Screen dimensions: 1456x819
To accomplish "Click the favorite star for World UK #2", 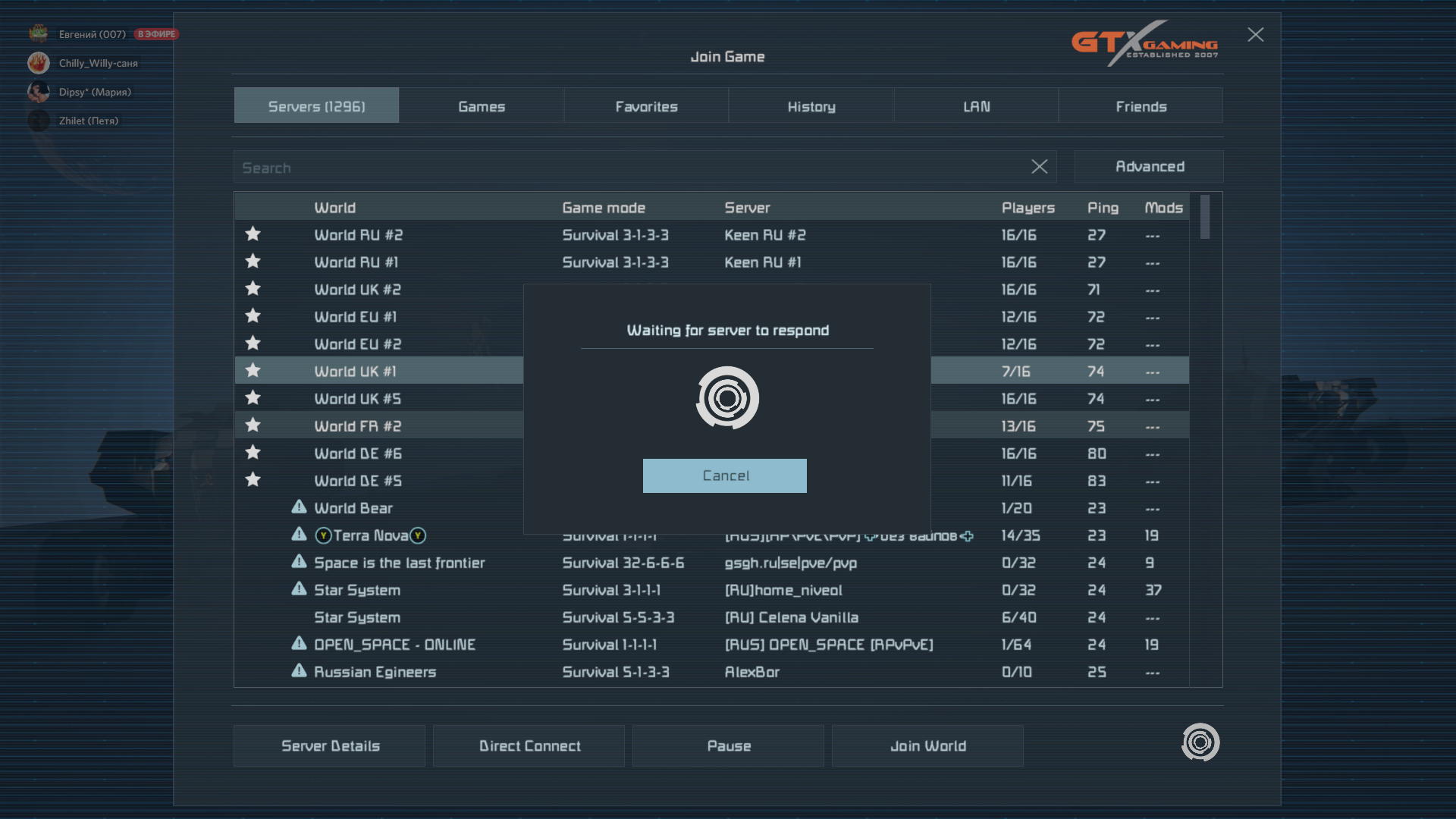I will point(253,289).
